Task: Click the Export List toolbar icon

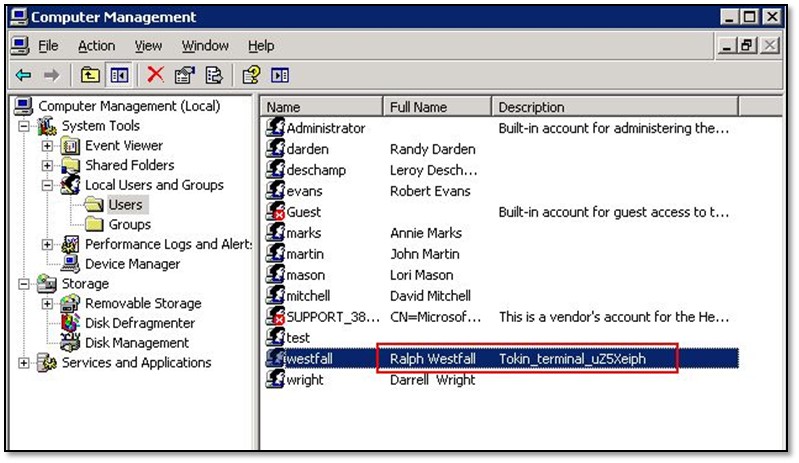Action: (213, 75)
